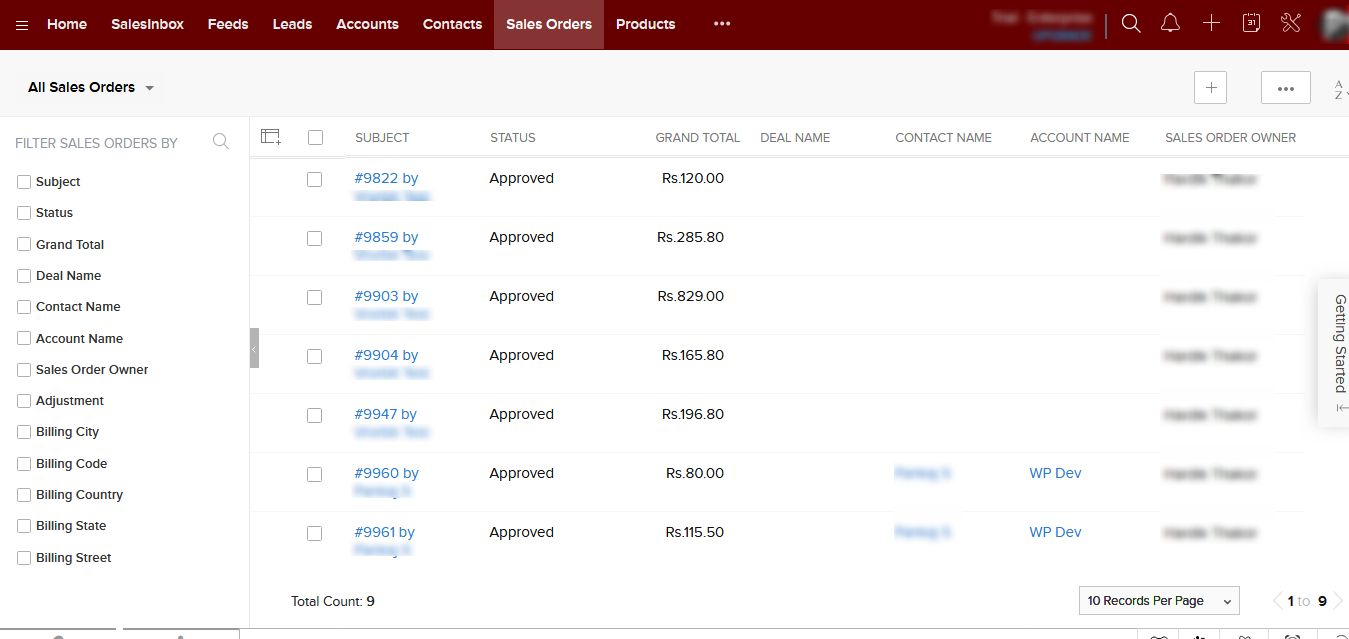Enable the Deal Name filter
Screen dimensions: 1349x639
coord(24,275)
